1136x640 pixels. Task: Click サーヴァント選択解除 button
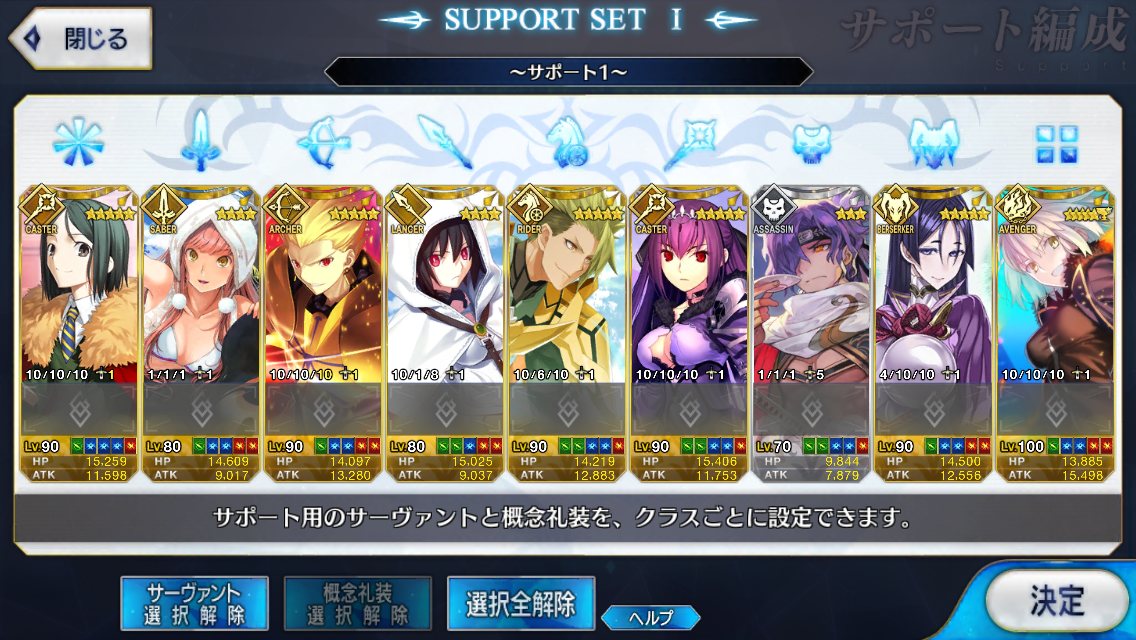(194, 603)
